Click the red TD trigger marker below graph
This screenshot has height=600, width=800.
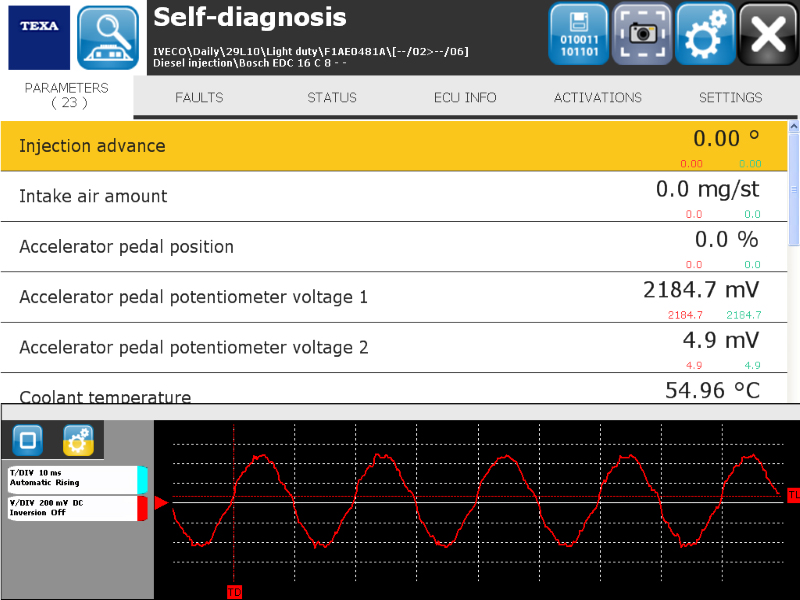point(234,592)
